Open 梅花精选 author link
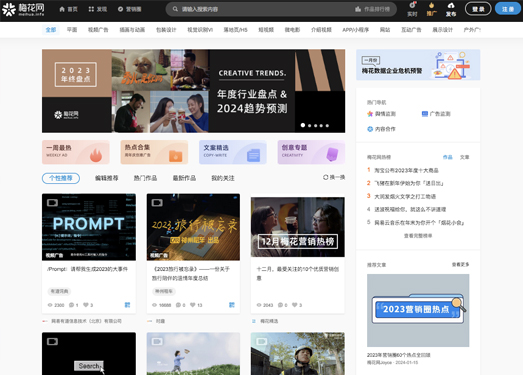The width and height of the screenshot is (523, 375). click(269, 321)
